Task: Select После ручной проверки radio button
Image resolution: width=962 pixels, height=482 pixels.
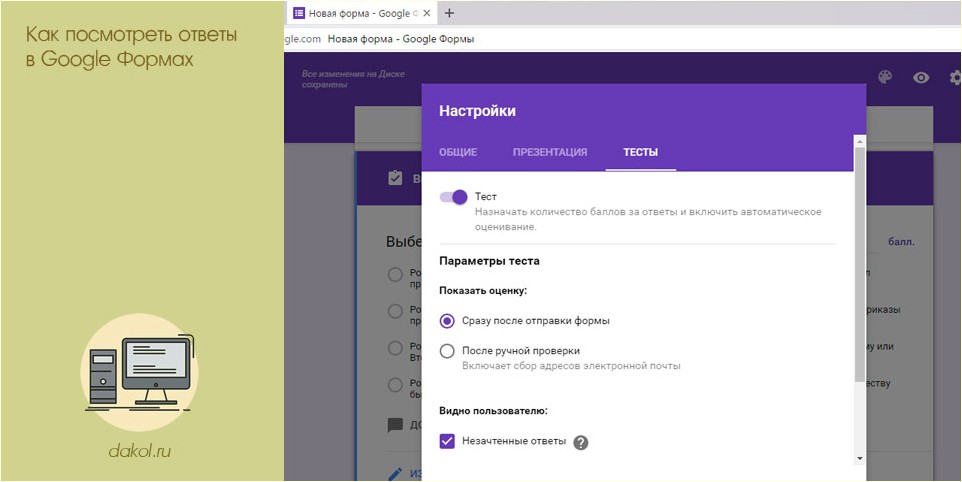Action: (x=447, y=351)
